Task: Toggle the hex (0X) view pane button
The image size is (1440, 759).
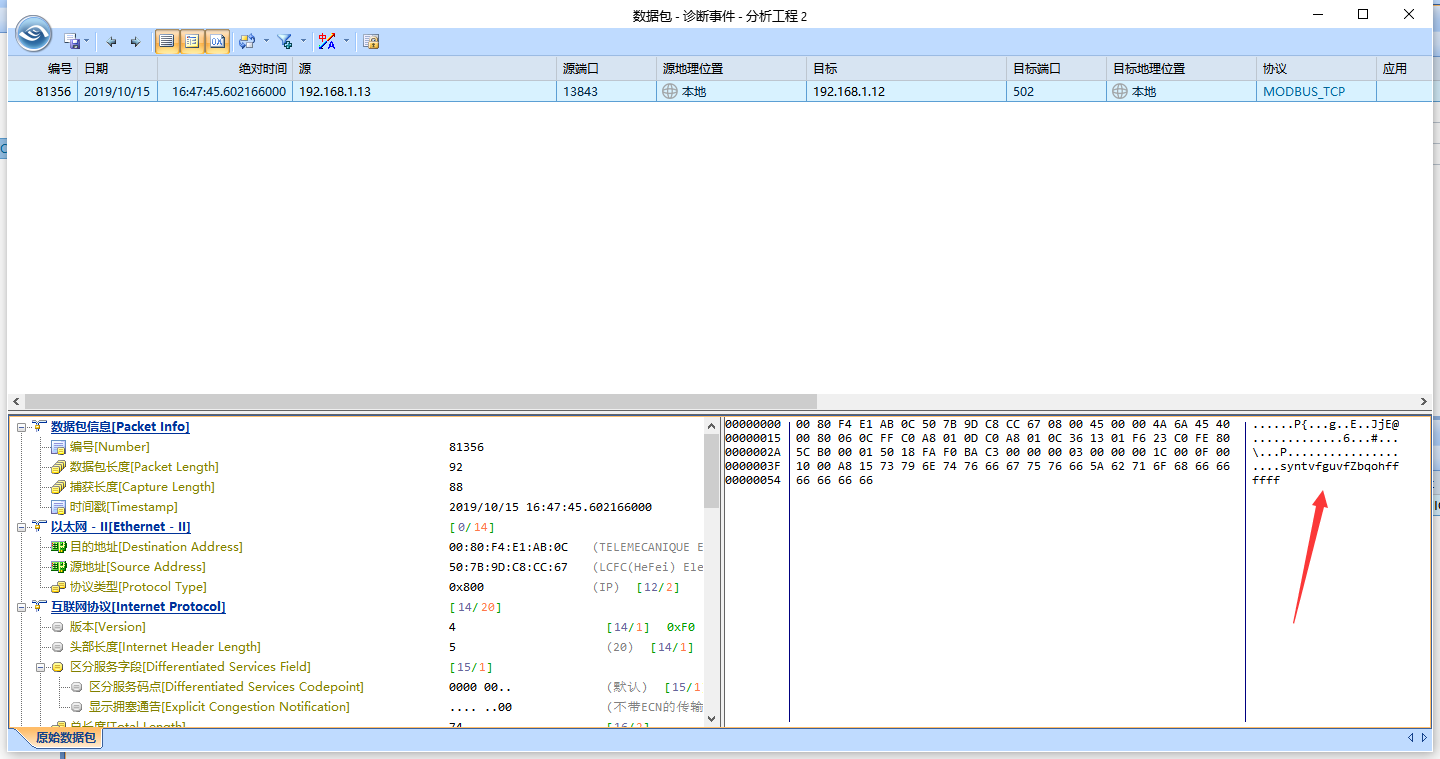Action: tap(217, 41)
